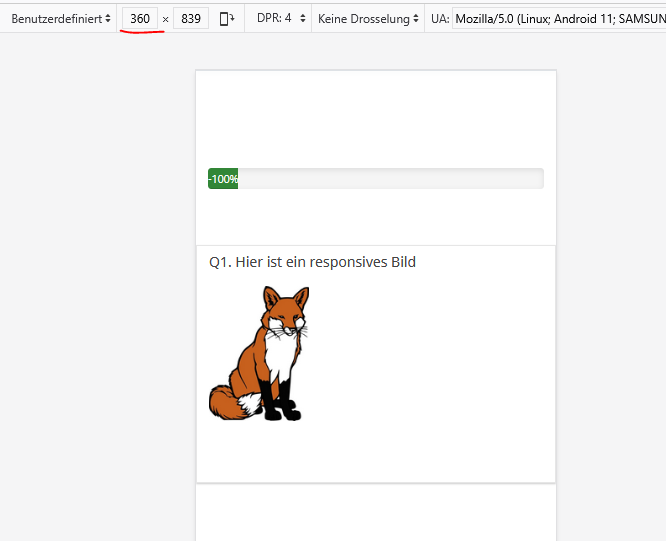Rotate the viewport orientation
The width and height of the screenshot is (666, 541).
tap(227, 18)
